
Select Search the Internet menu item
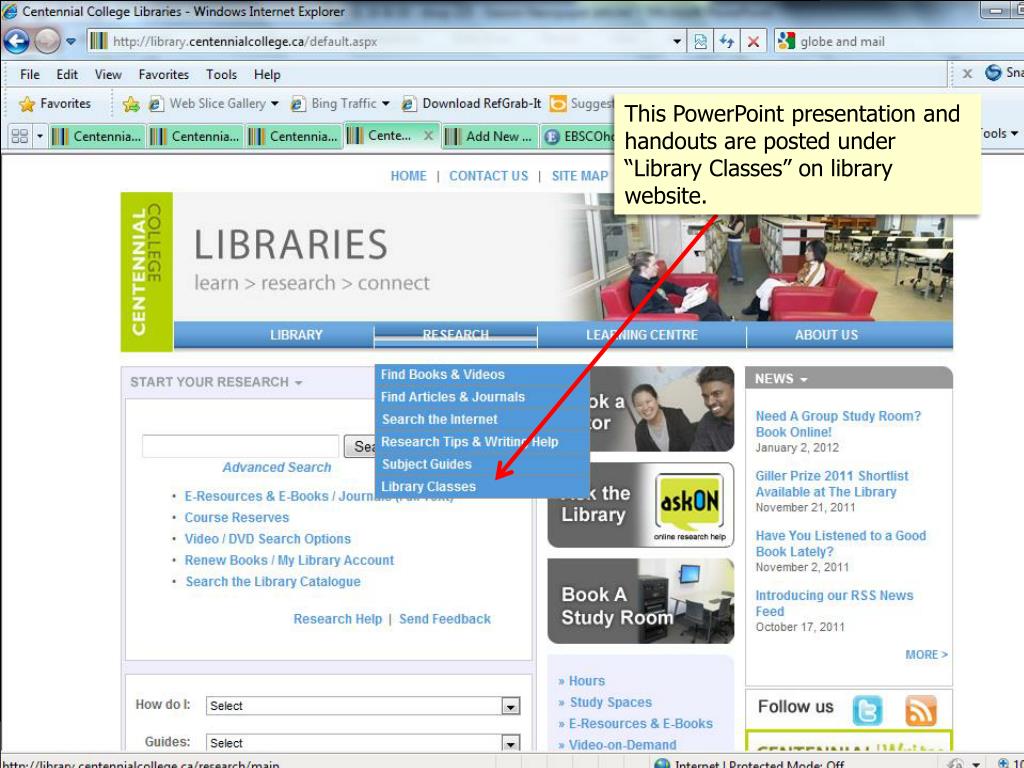pos(482,419)
